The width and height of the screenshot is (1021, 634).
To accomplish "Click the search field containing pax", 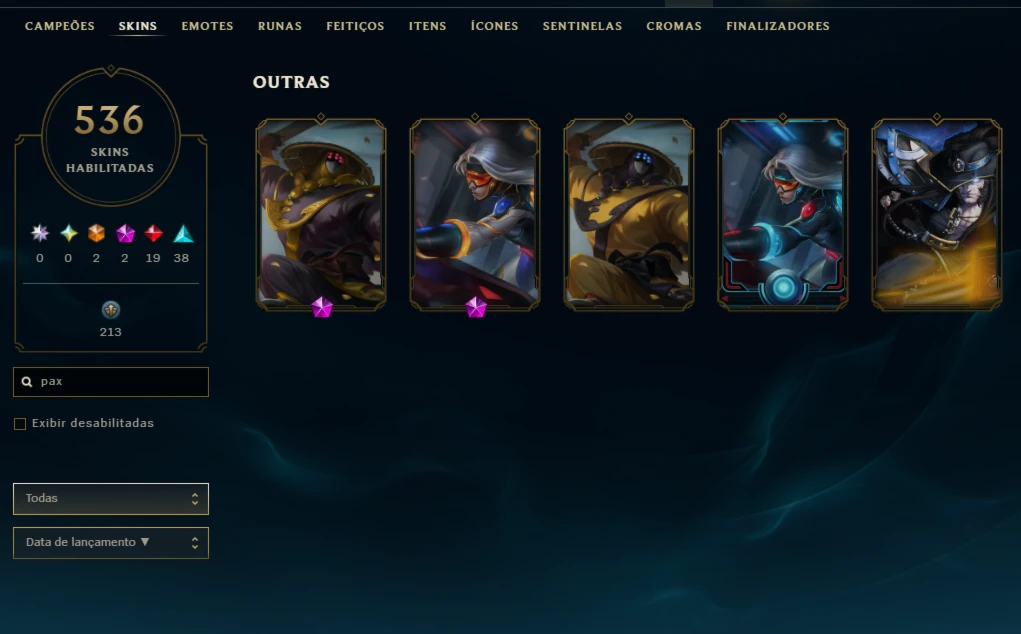I will click(x=111, y=381).
